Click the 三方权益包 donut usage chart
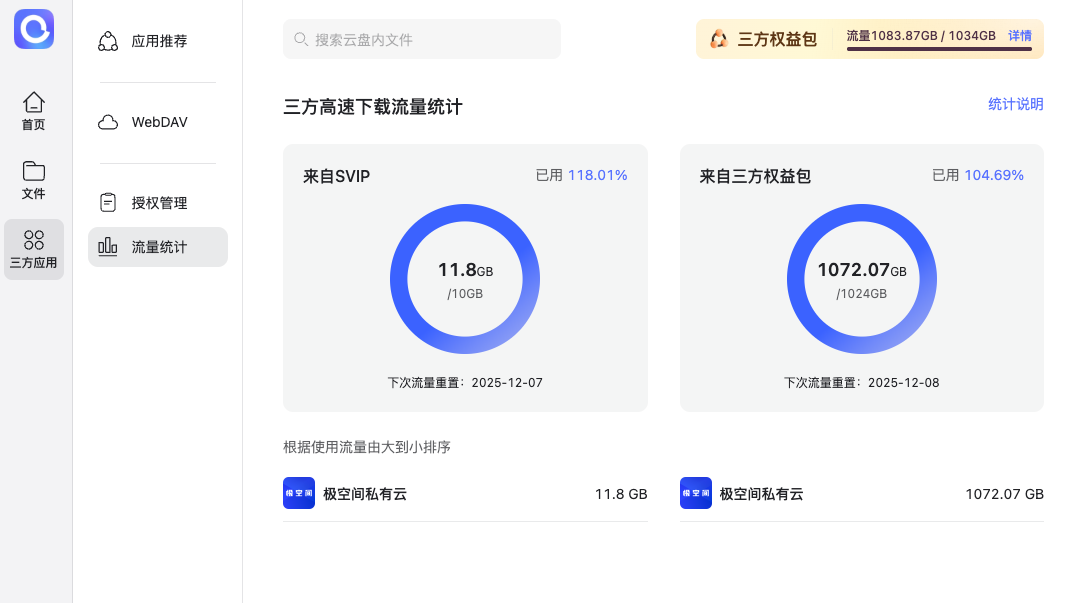 click(861, 279)
